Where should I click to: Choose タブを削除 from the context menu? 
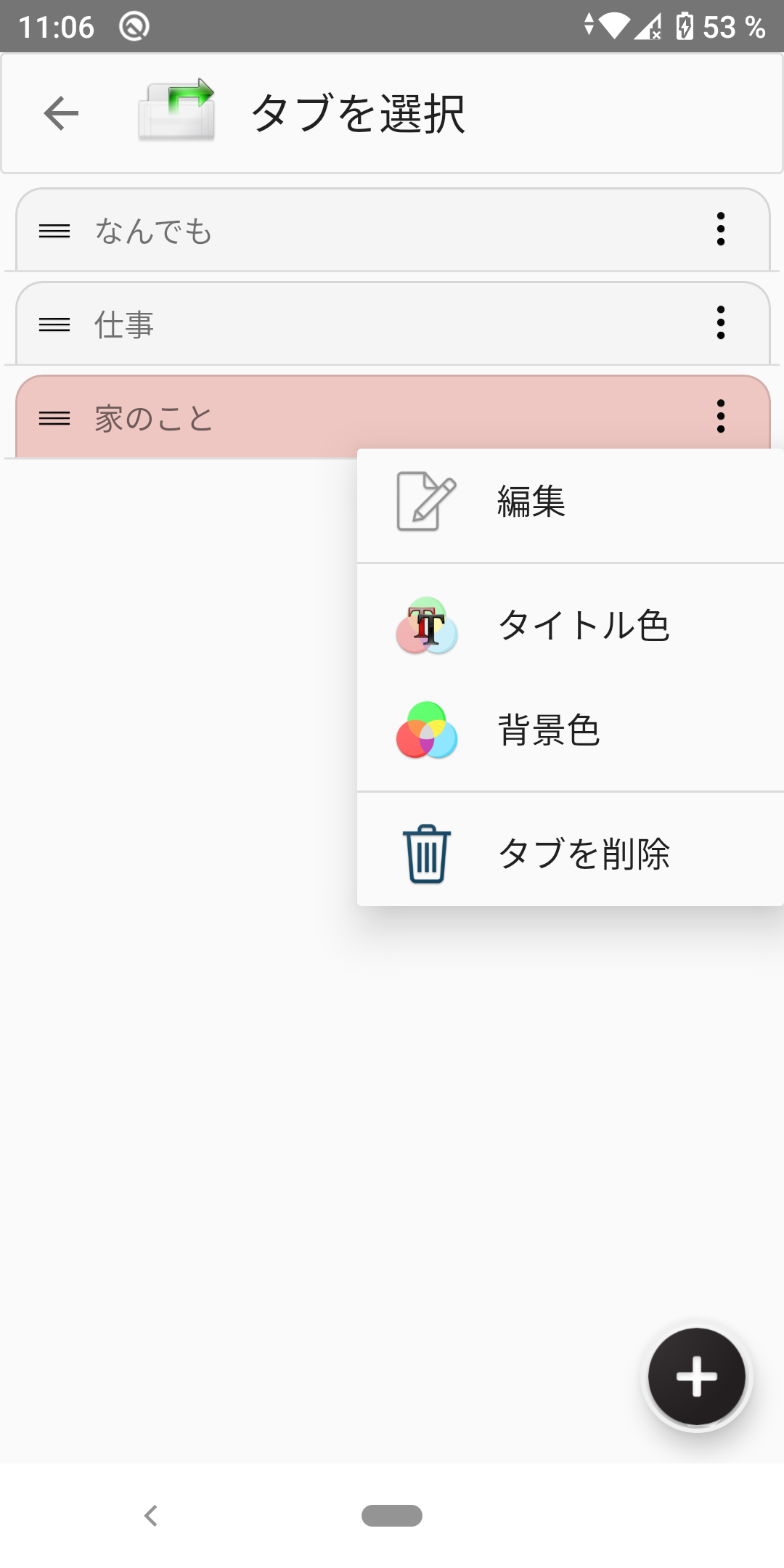click(571, 854)
